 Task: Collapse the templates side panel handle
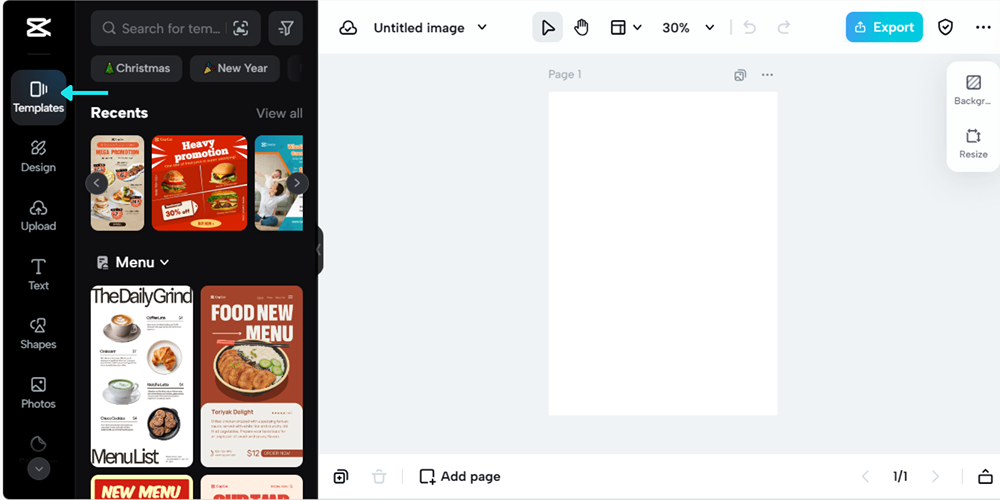click(x=318, y=250)
